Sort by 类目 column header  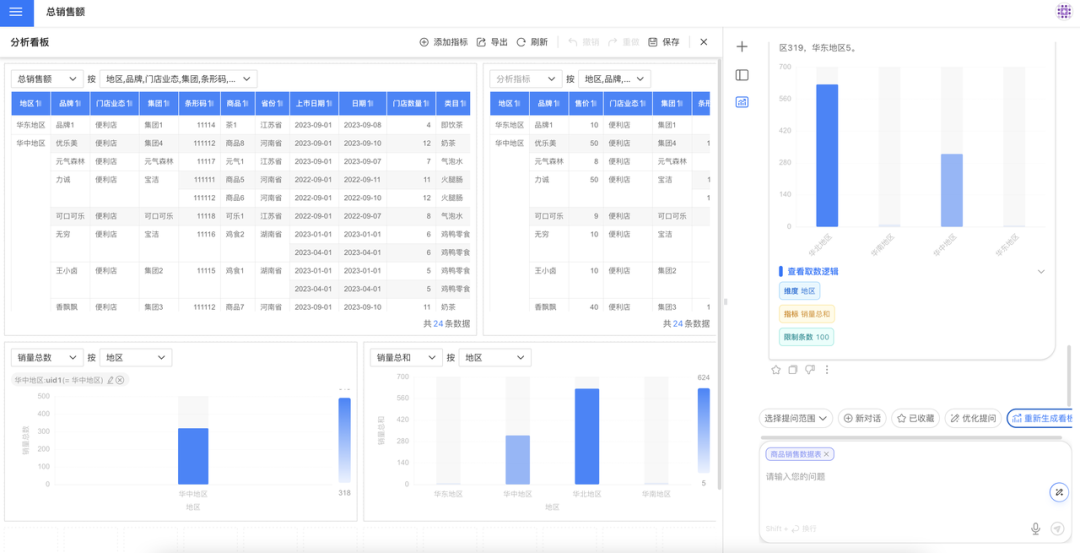point(453,103)
